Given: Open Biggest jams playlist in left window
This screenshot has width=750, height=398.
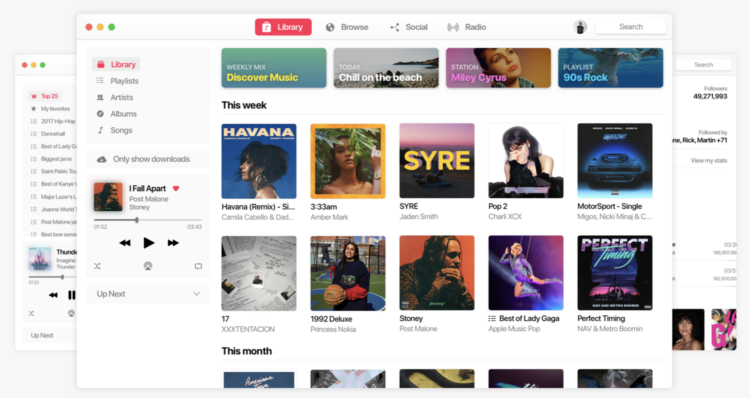Looking at the screenshot, I should coord(51,159).
